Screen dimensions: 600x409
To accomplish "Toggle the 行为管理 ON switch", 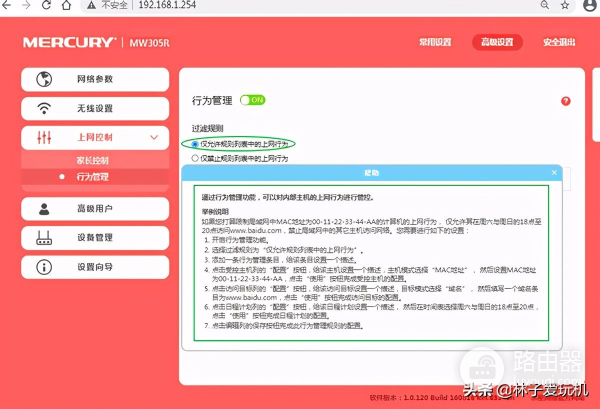I will (253, 100).
